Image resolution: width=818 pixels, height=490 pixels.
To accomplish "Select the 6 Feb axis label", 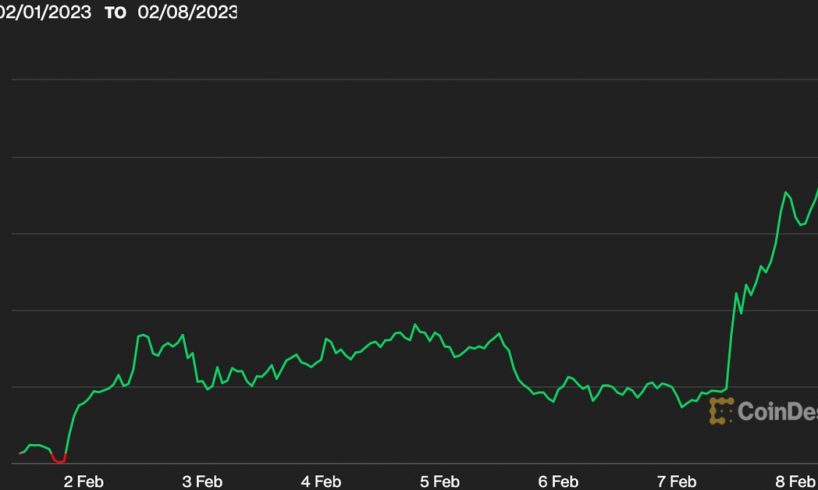I will [x=558, y=481].
